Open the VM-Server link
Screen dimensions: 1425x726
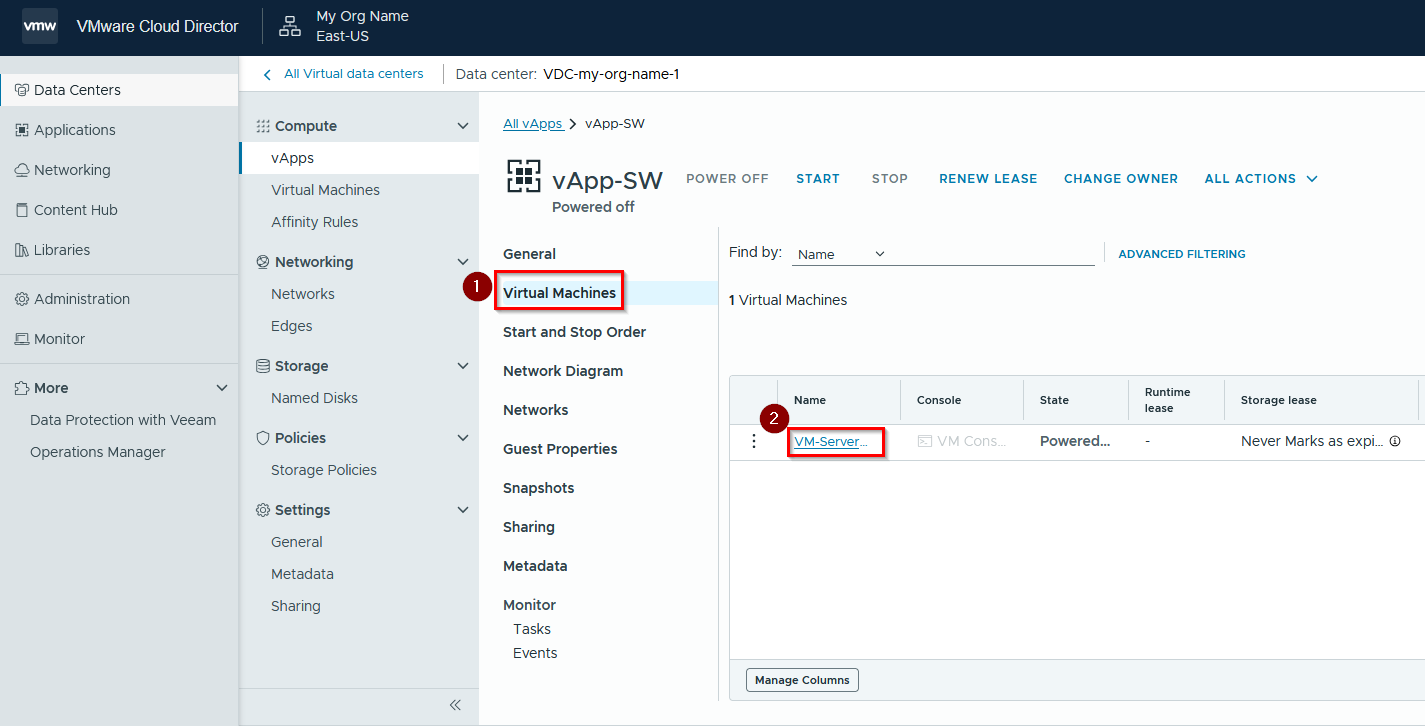(x=830, y=441)
